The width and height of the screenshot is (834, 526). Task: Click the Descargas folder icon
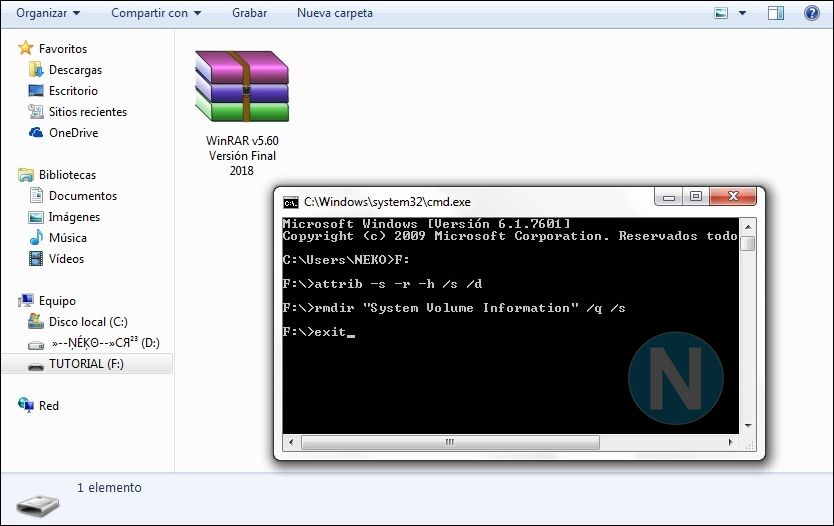(36, 69)
